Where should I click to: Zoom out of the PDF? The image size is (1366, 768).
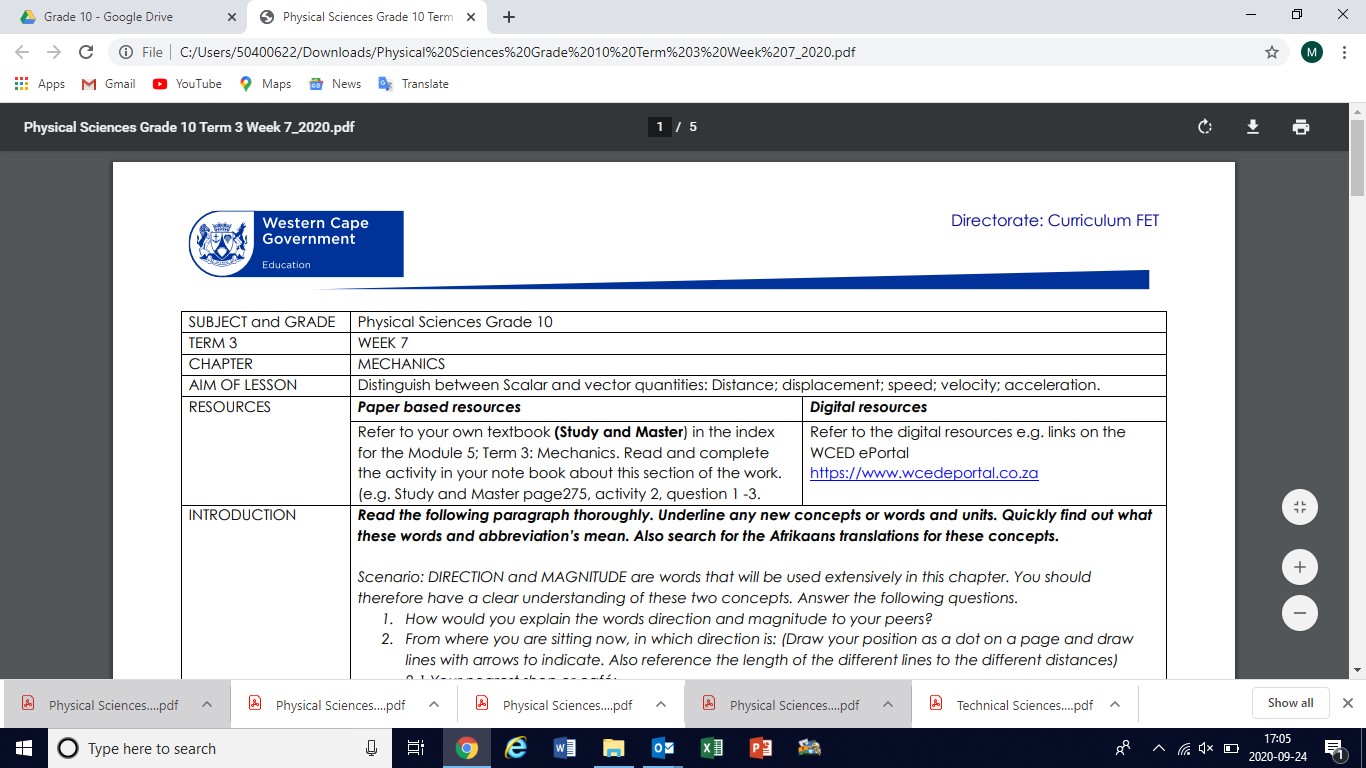(1299, 613)
